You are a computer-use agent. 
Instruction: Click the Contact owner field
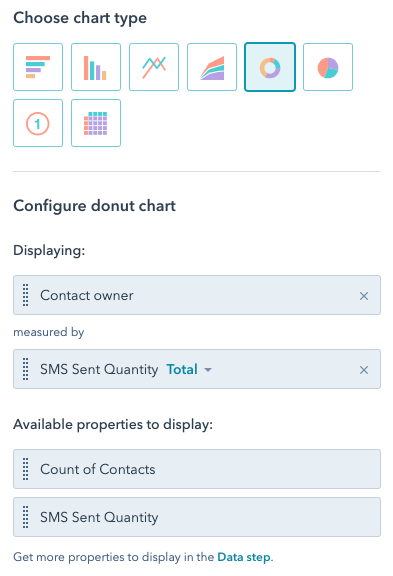tap(197, 295)
